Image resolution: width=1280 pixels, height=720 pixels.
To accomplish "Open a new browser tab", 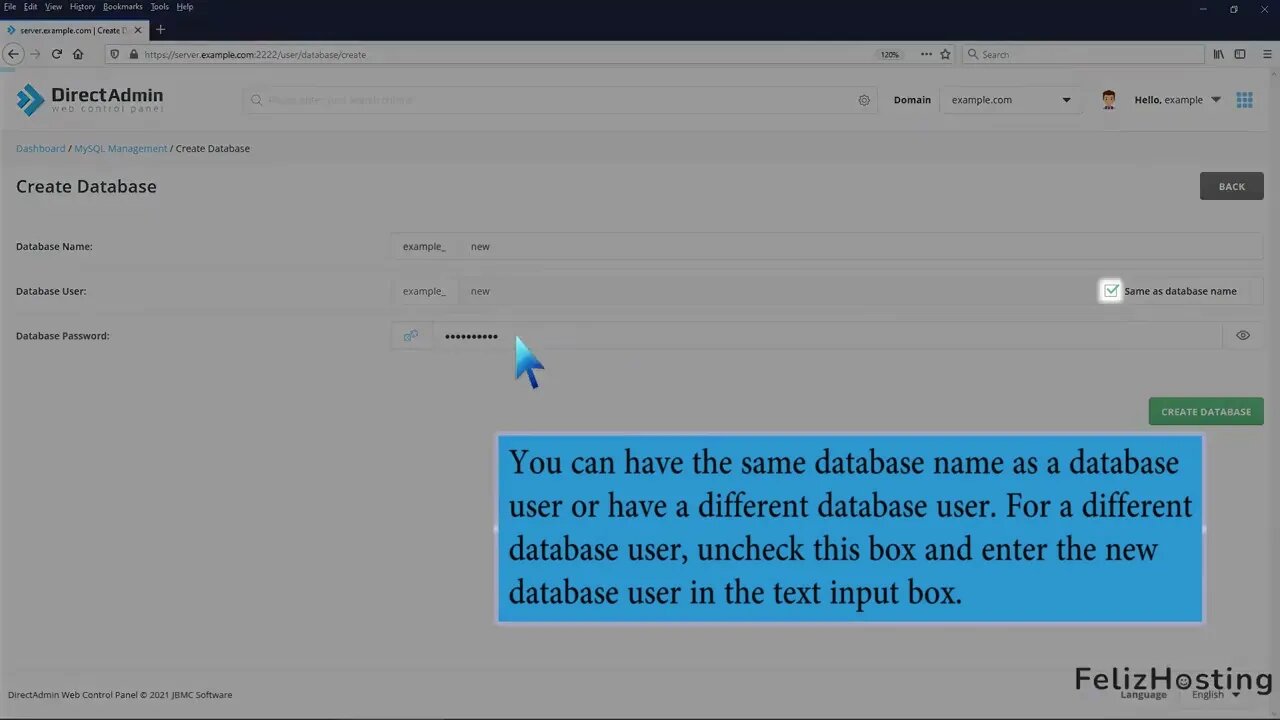I will click(160, 30).
